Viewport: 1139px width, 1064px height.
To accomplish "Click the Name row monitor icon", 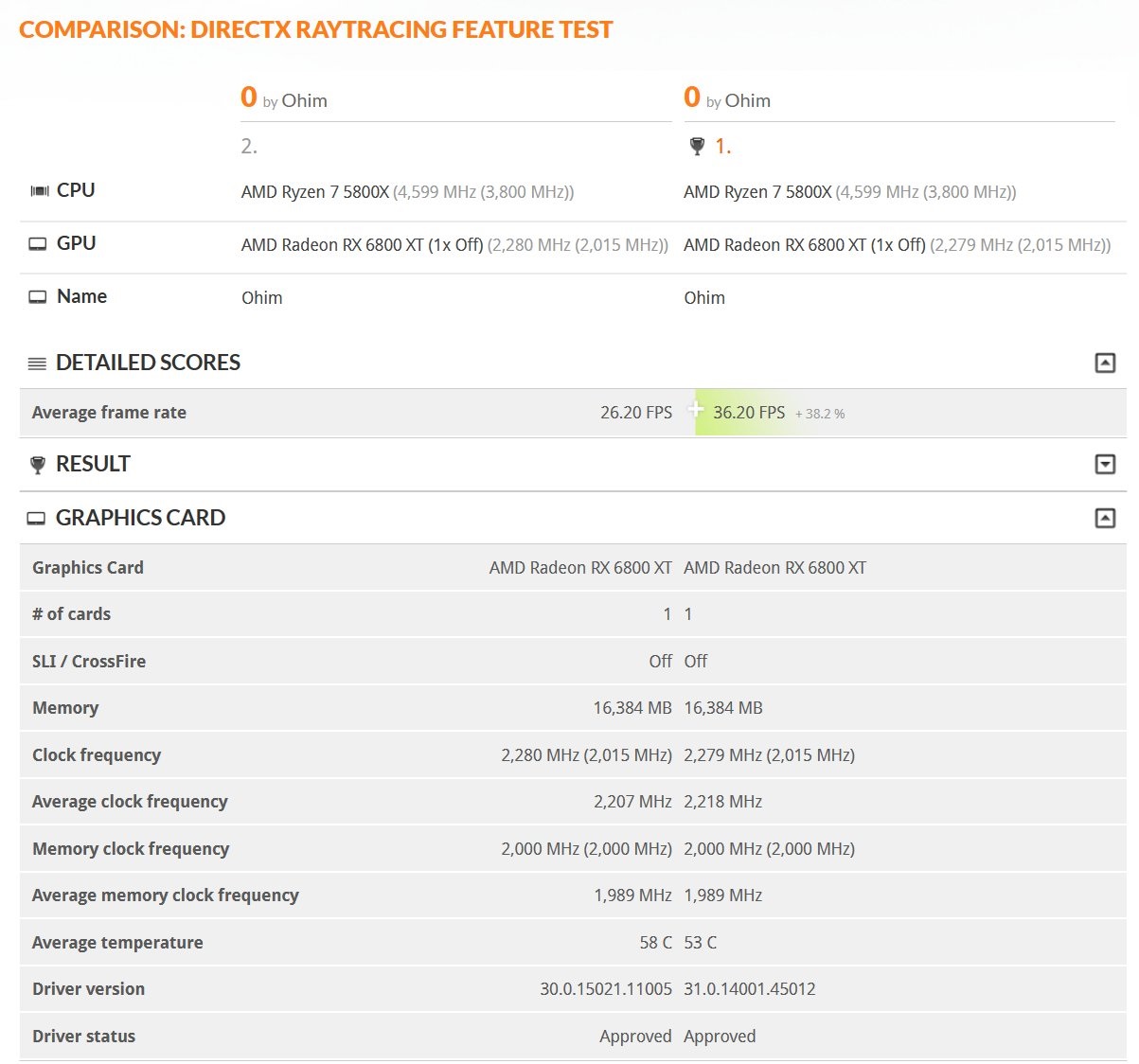I will coord(38,297).
